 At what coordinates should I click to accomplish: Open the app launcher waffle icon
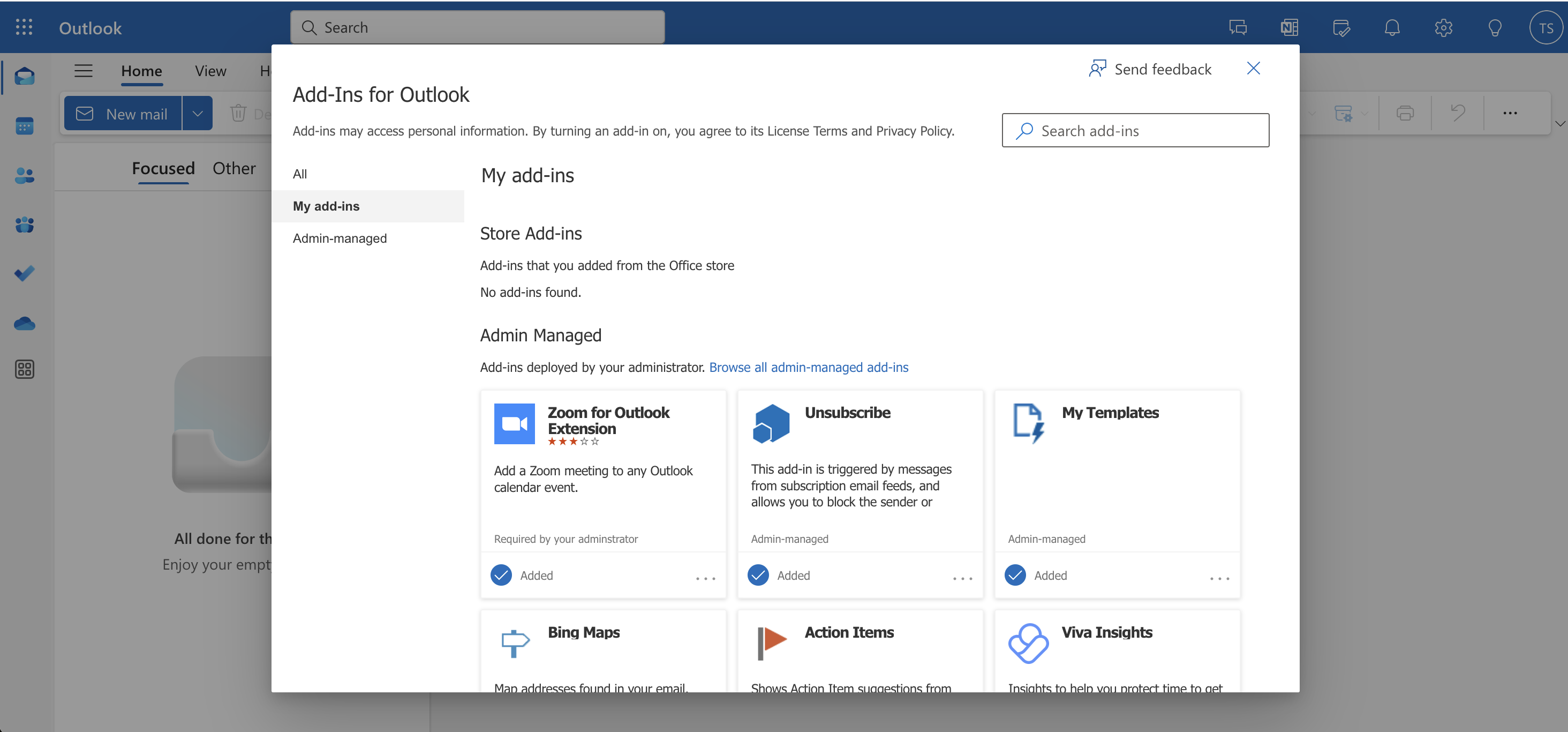click(x=24, y=27)
